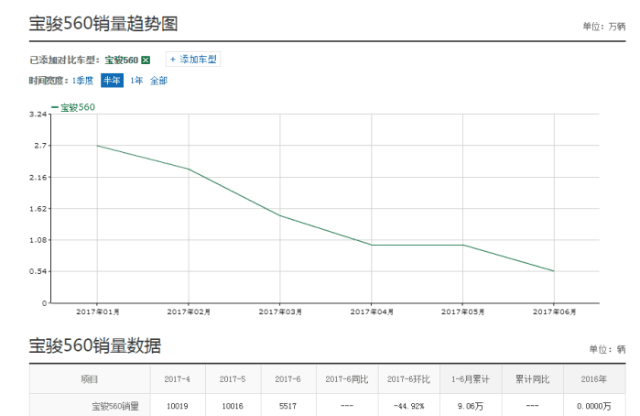Switch time range to 全部
The height and width of the screenshot is (416, 640).
coord(159,80)
